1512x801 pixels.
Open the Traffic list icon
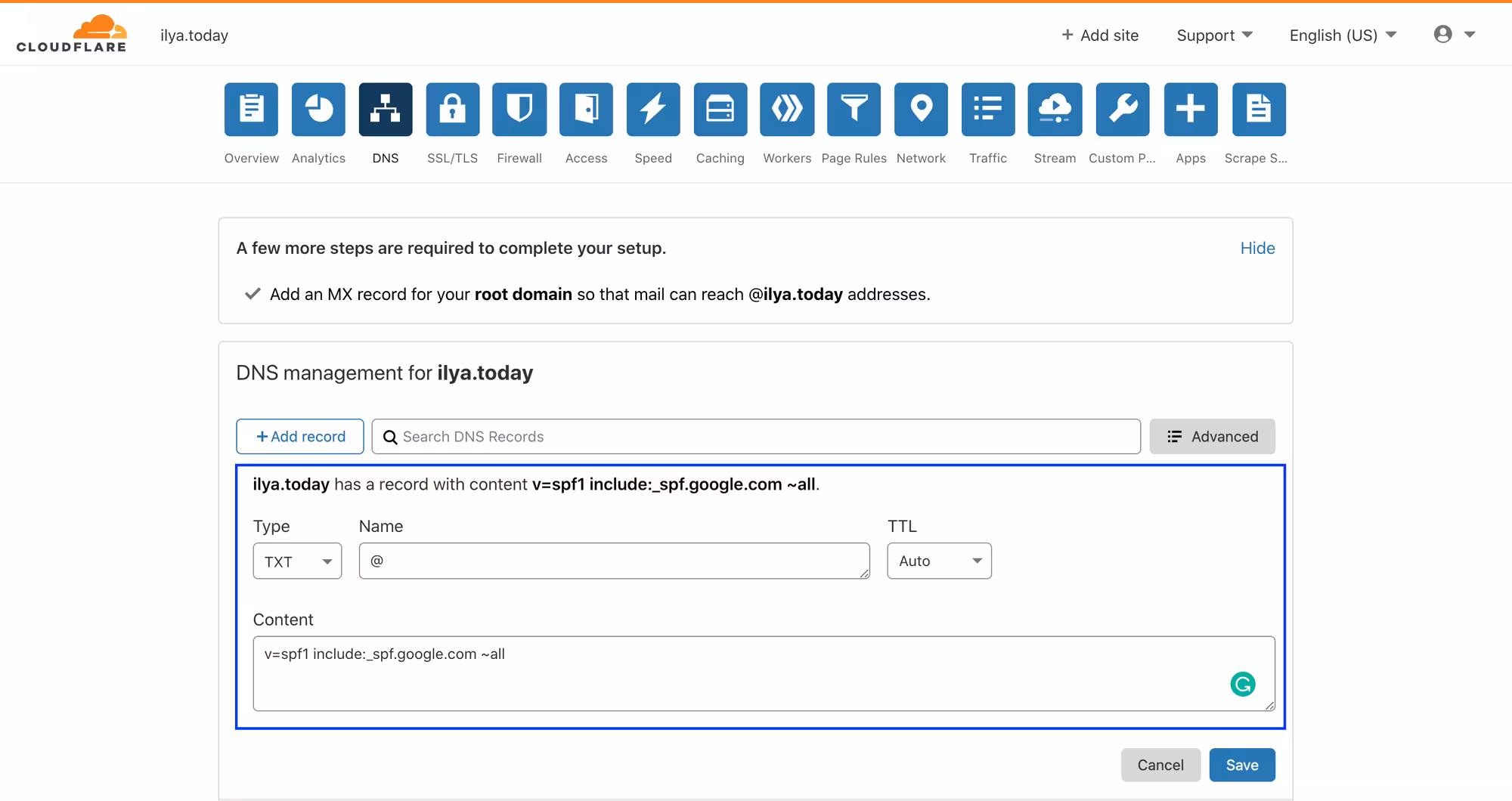click(x=988, y=110)
